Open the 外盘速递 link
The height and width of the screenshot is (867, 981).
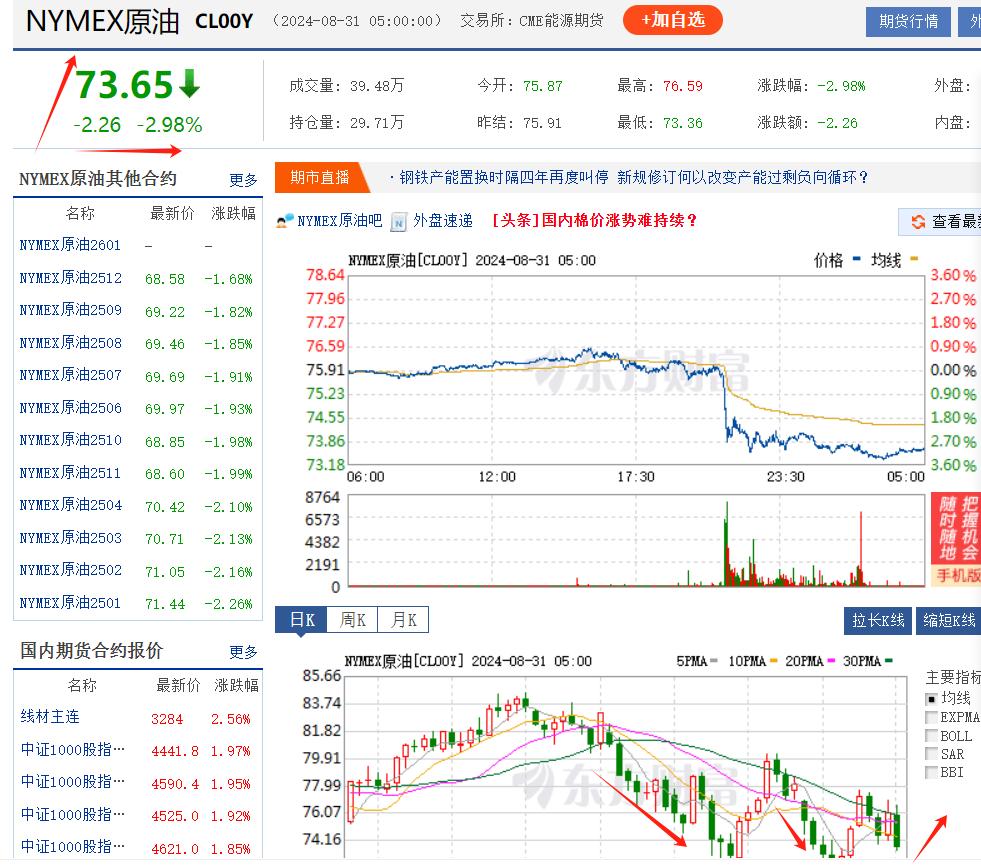pyautogui.click(x=442, y=221)
